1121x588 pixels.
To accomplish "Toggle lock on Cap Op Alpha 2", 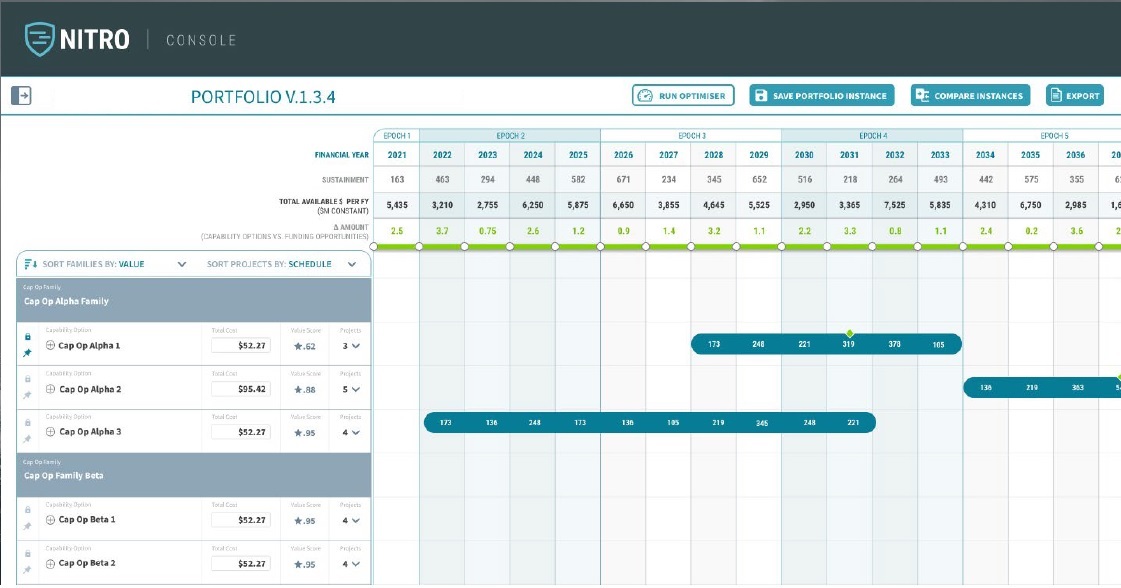I will (x=28, y=379).
